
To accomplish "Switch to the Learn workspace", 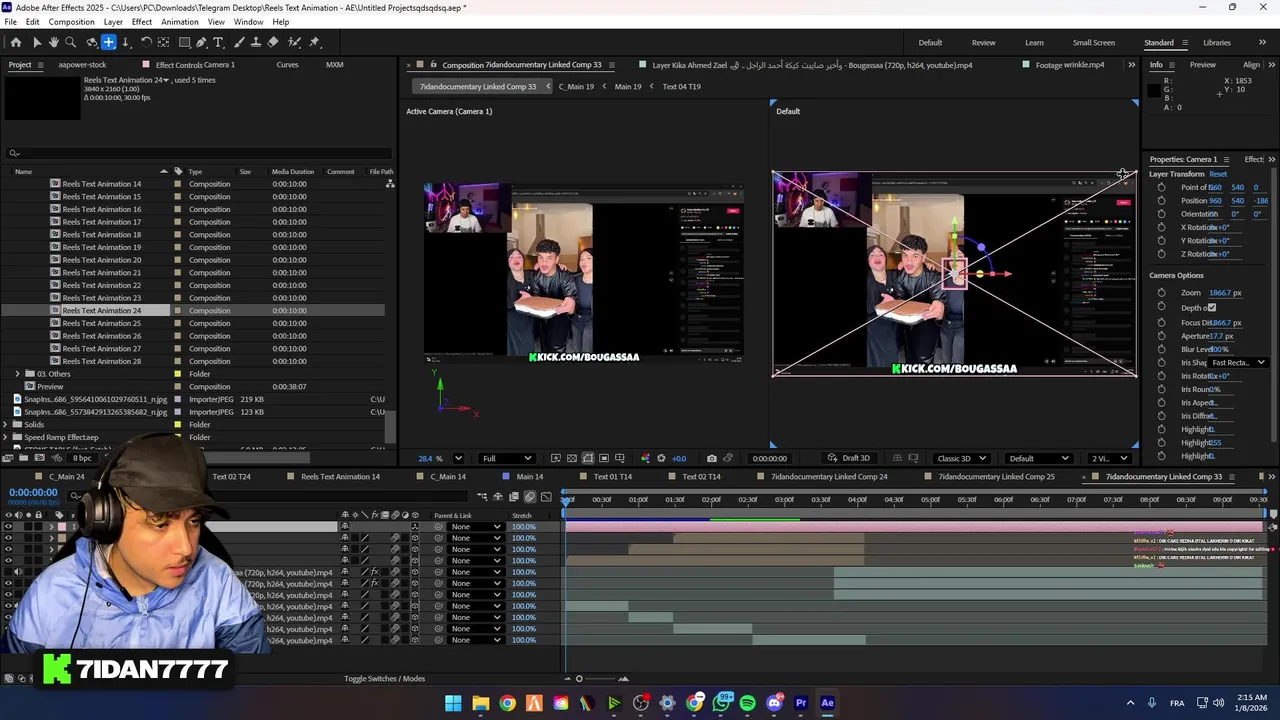I will pyautogui.click(x=1034, y=43).
